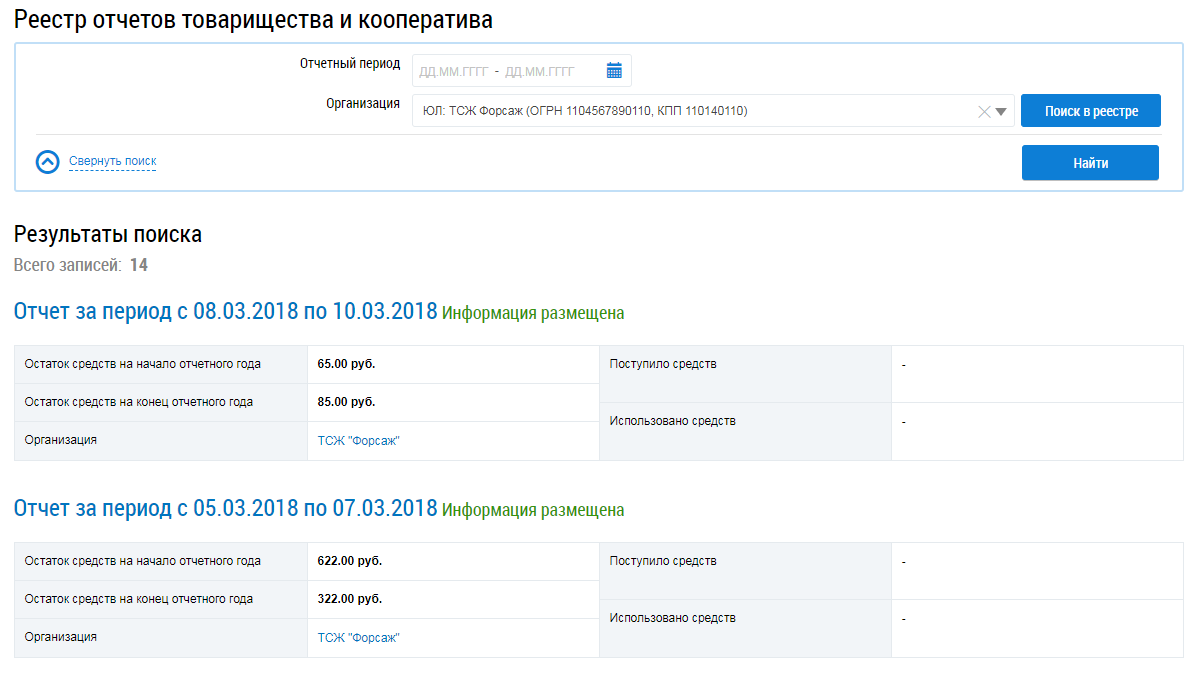The image size is (1198, 673).
Task: Open the report for 05.03.2018 to 07.03.2018
Action: pos(225,508)
